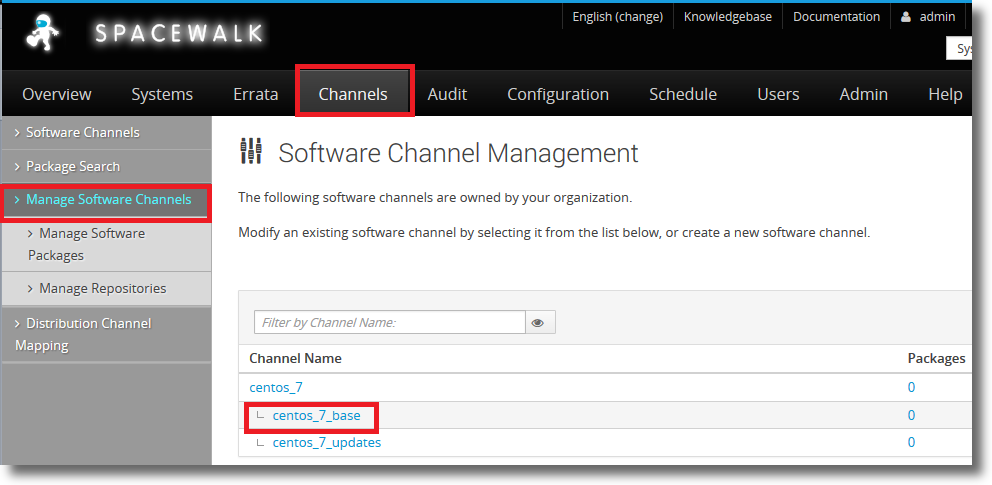Viewport: 992px width, 485px height.
Task: Open the Admin menu
Action: (x=864, y=94)
